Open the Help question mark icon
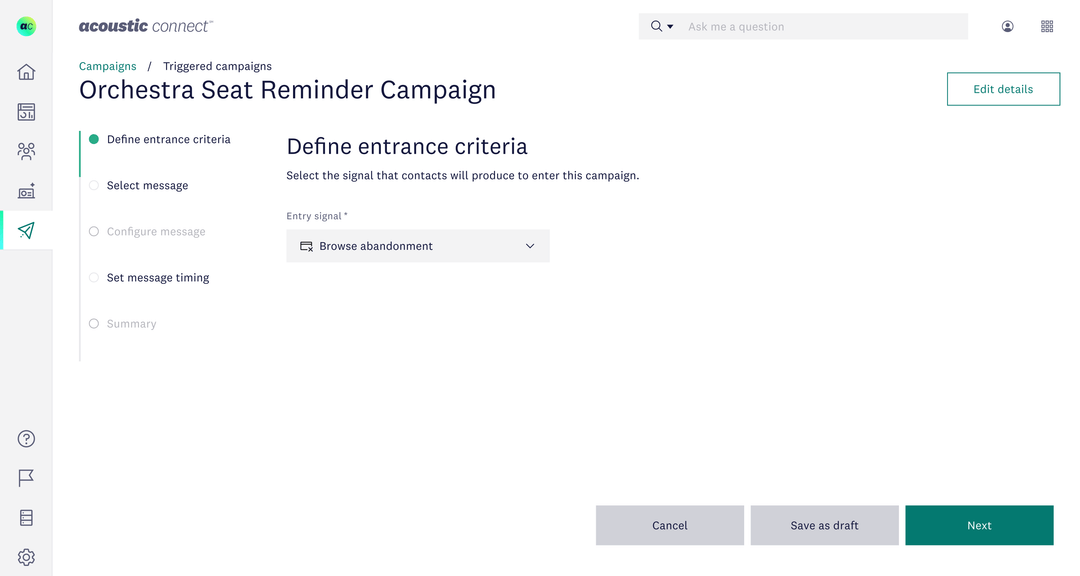The image size is (1080, 576). [26, 438]
